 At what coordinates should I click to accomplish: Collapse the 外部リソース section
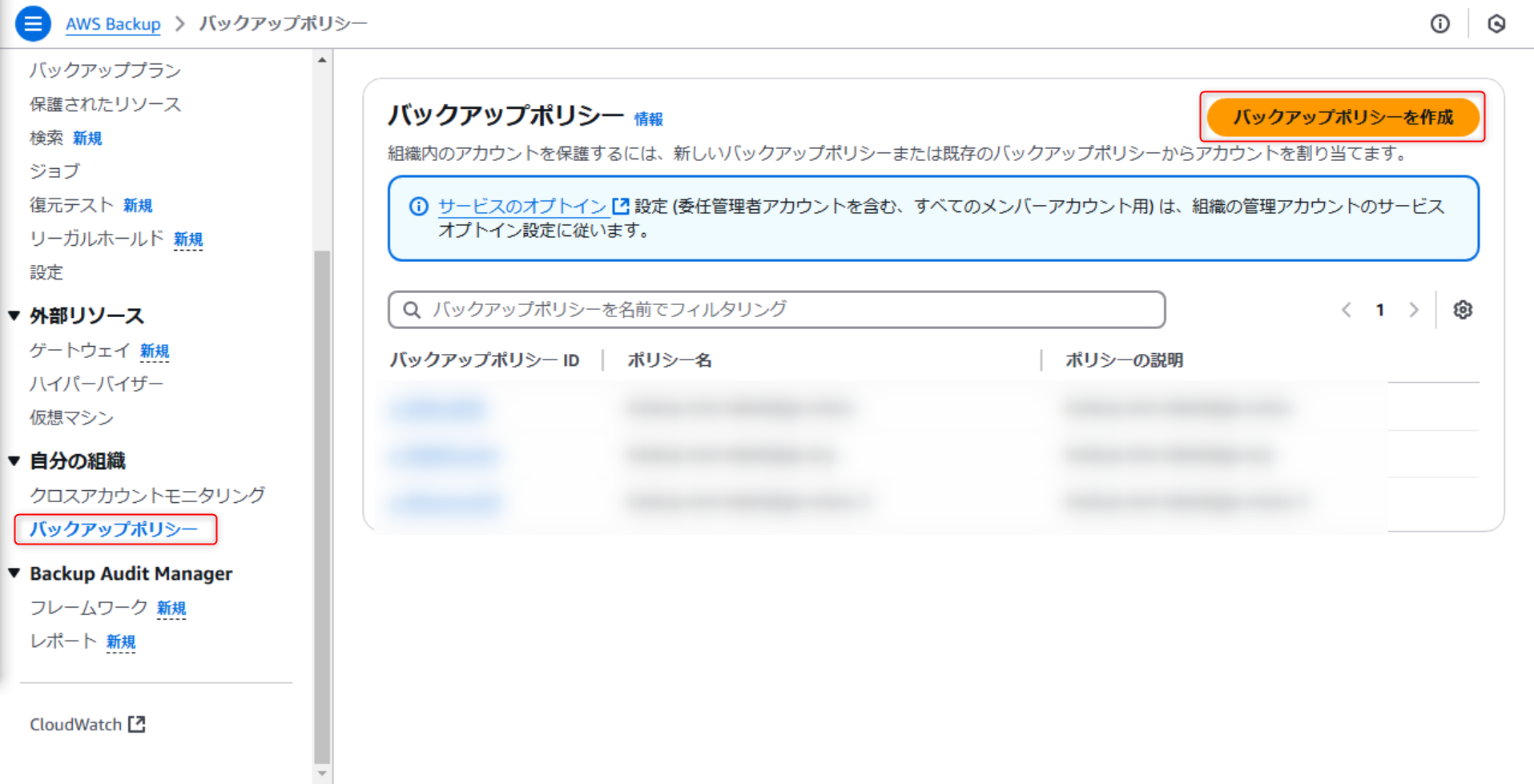[x=14, y=316]
